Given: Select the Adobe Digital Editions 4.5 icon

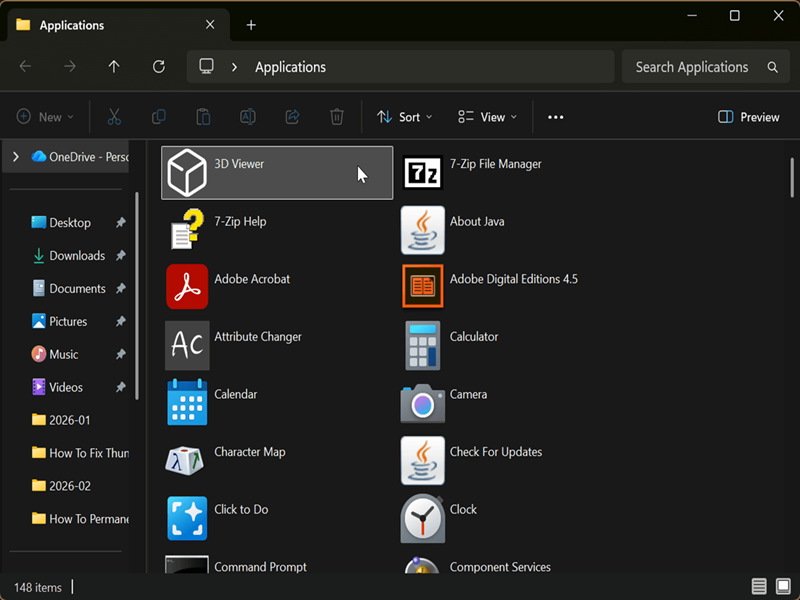Looking at the screenshot, I should (x=422, y=287).
